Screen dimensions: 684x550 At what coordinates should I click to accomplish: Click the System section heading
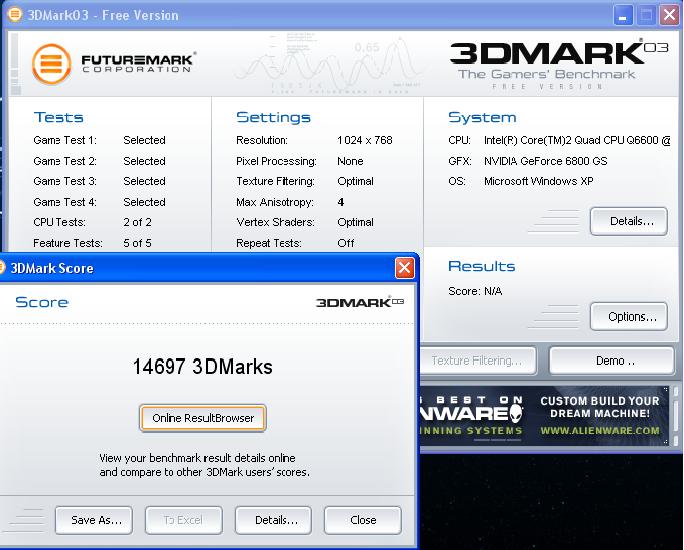coord(482,117)
